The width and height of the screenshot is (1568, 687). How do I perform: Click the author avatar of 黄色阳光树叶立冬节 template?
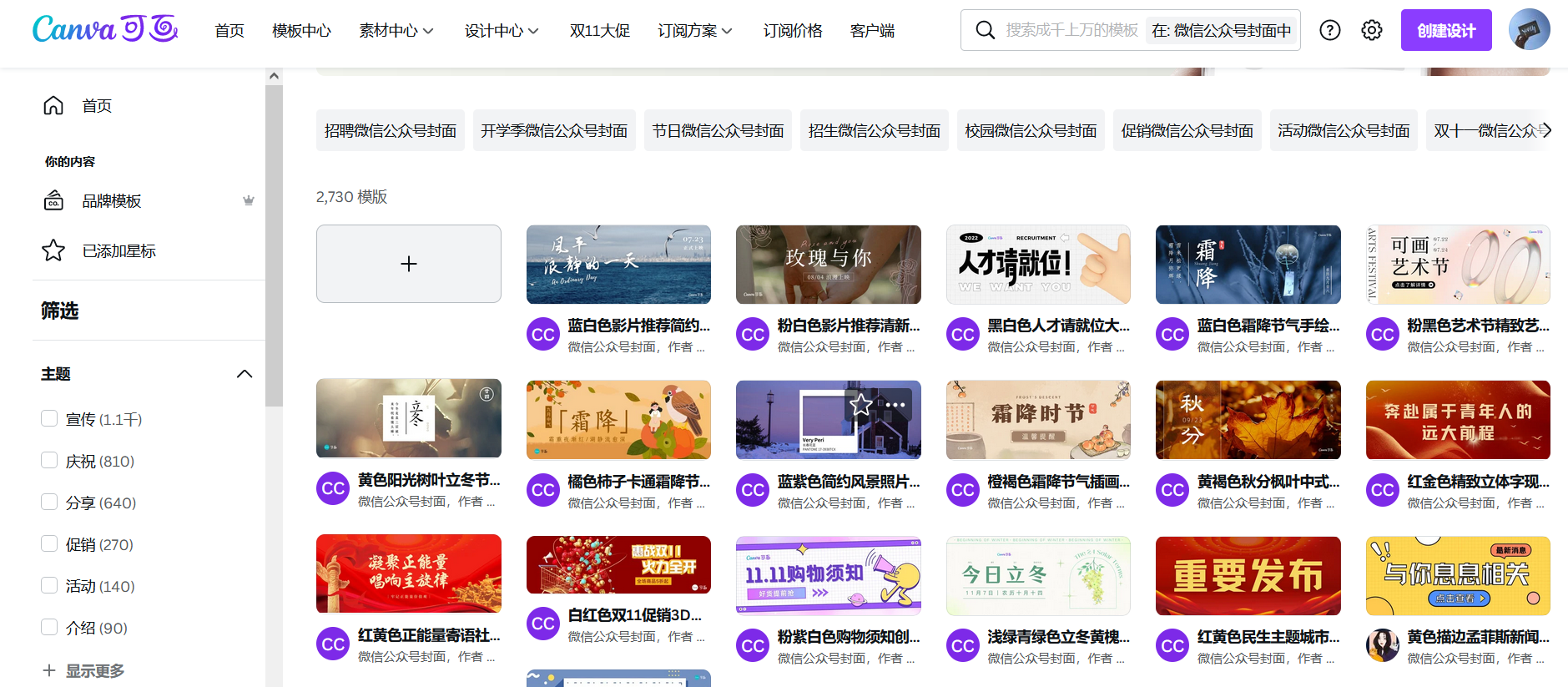pos(333,488)
